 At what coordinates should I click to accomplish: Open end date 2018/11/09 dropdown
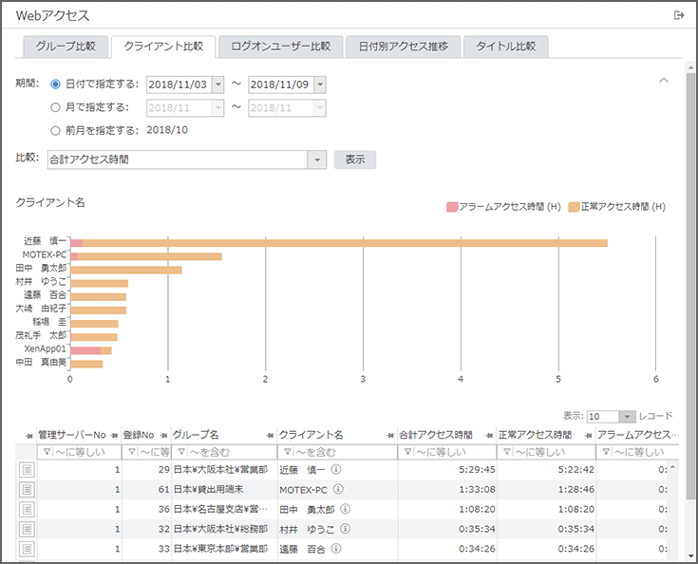coord(320,84)
